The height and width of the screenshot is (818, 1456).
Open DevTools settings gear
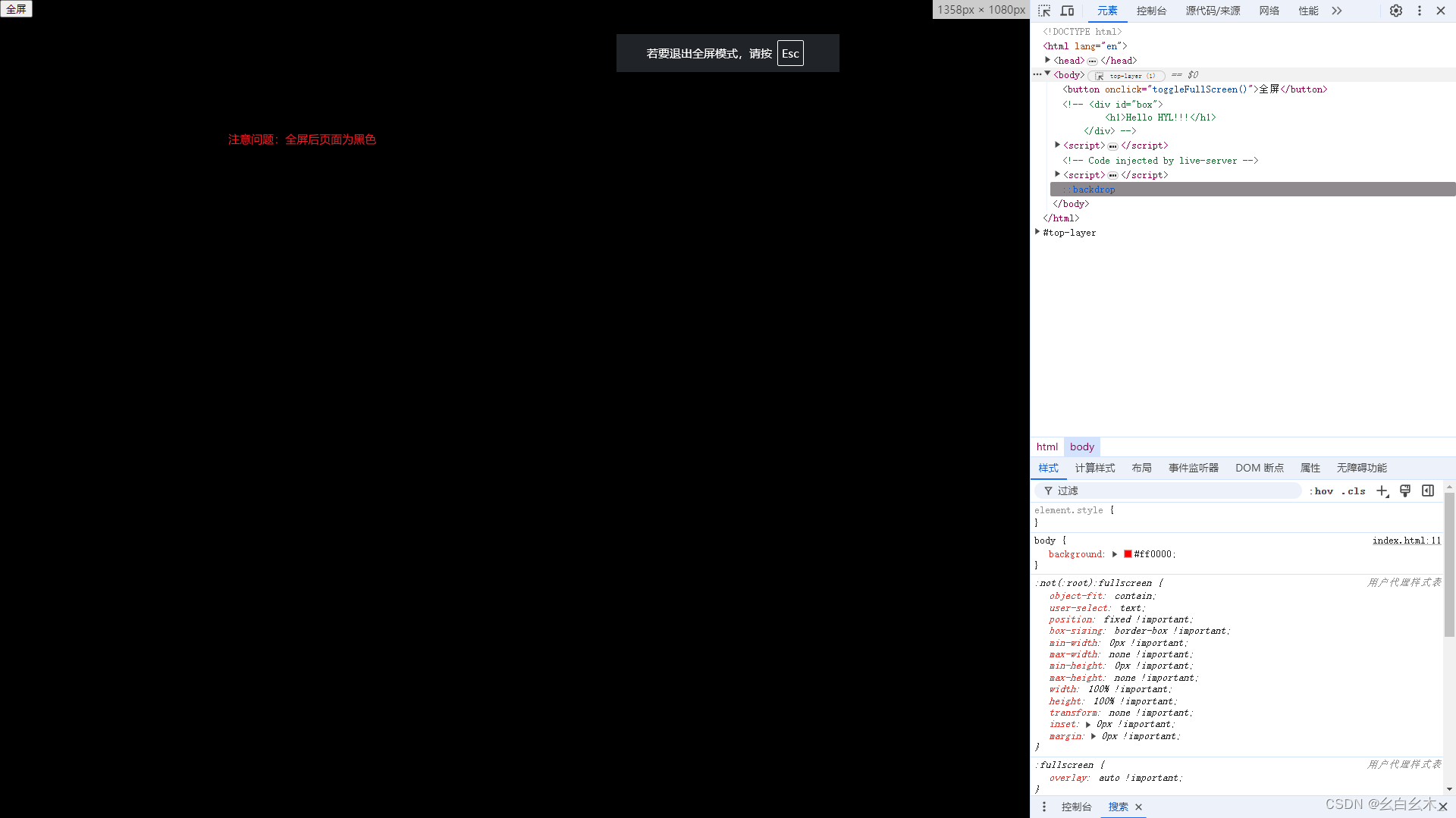(x=1395, y=11)
